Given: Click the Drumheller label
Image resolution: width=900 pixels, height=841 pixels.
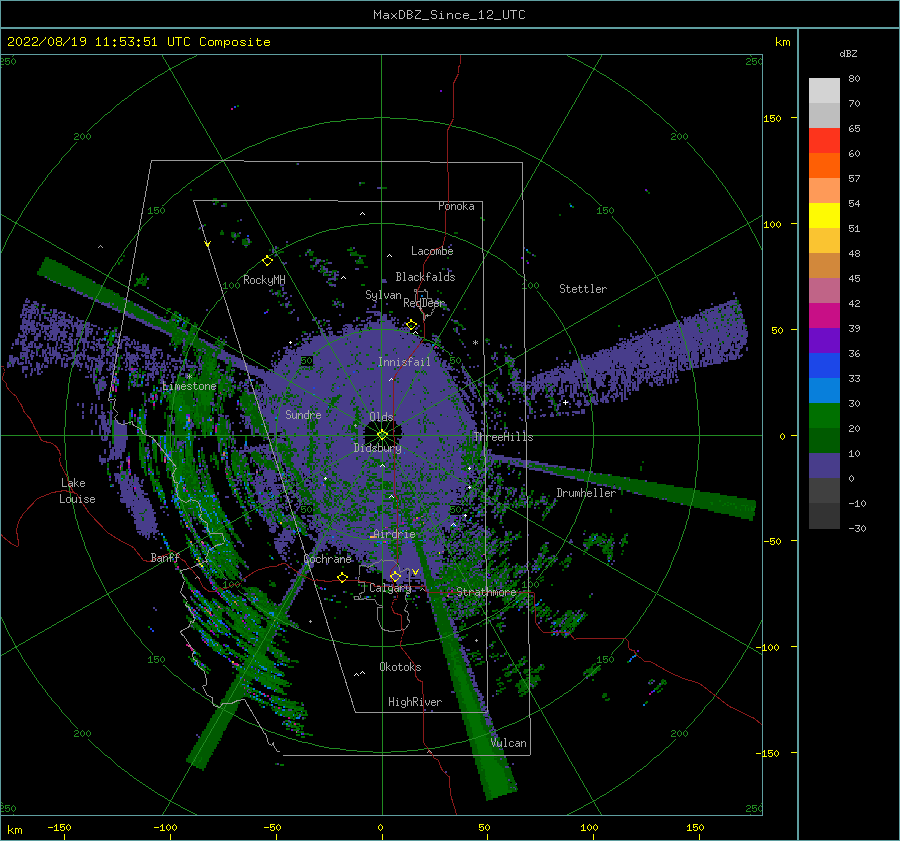Looking at the screenshot, I should 586,493.
